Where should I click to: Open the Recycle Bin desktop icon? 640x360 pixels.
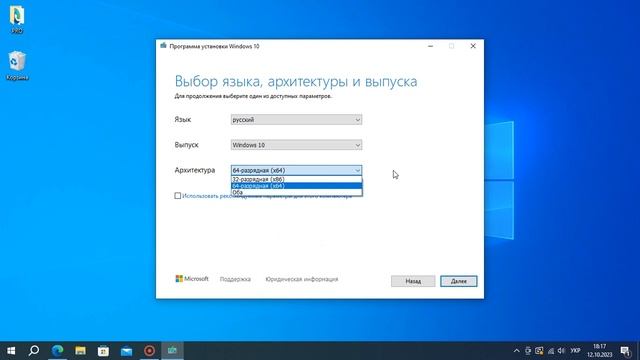click(17, 65)
